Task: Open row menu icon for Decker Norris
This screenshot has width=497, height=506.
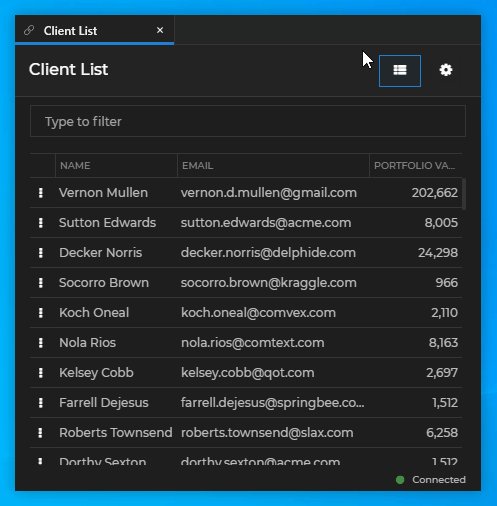Action: [x=41, y=253]
